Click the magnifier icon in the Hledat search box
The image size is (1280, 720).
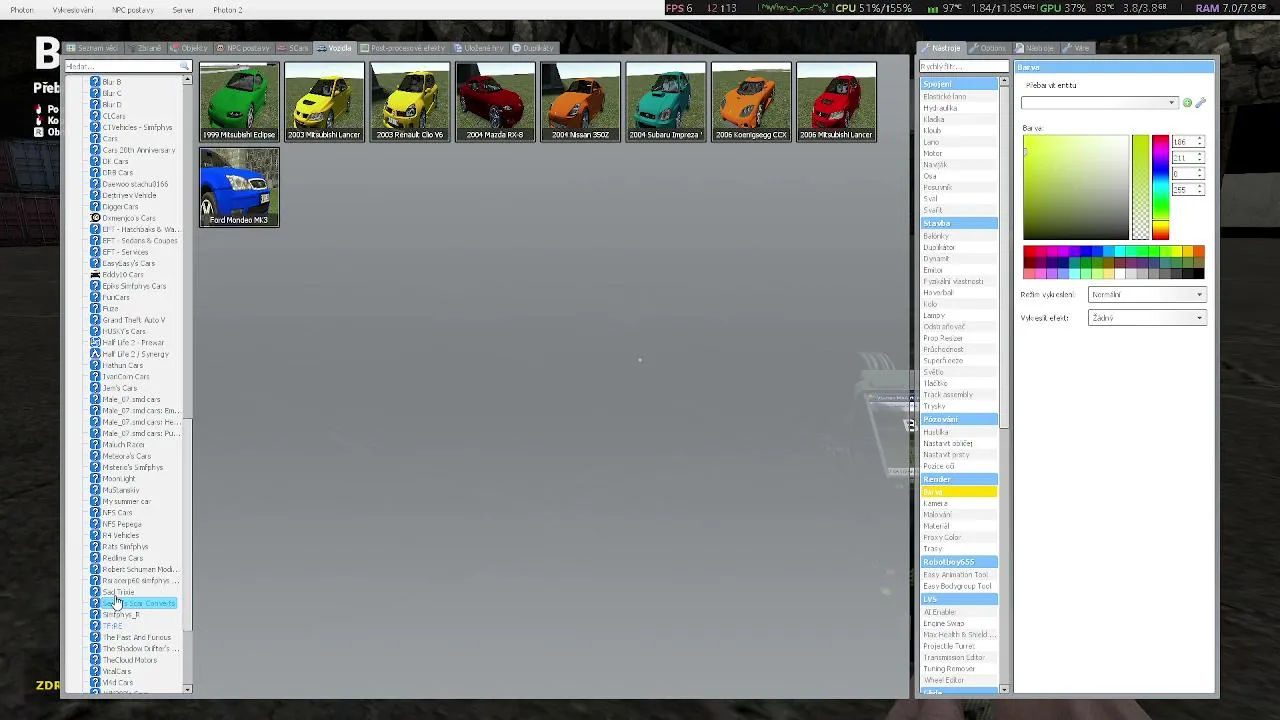pos(185,66)
